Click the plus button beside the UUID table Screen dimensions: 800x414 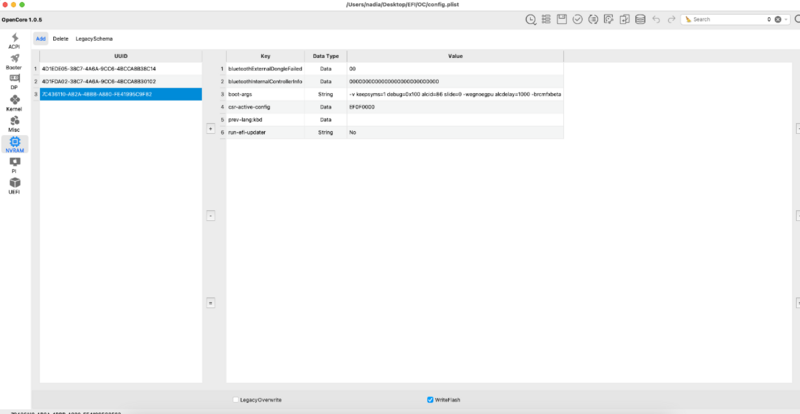click(211, 129)
